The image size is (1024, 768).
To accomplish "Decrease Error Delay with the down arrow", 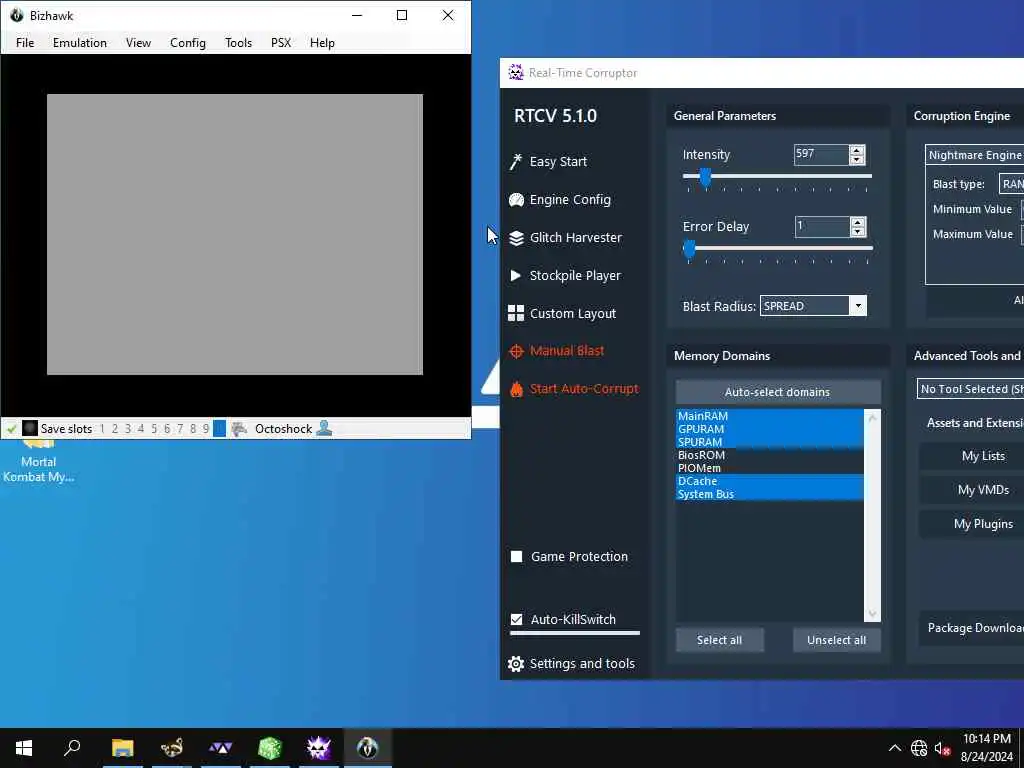I will click(858, 232).
